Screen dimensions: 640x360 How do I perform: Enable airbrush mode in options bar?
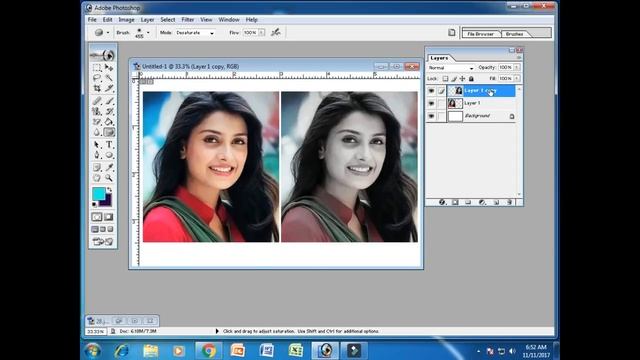pyautogui.click(x=276, y=32)
